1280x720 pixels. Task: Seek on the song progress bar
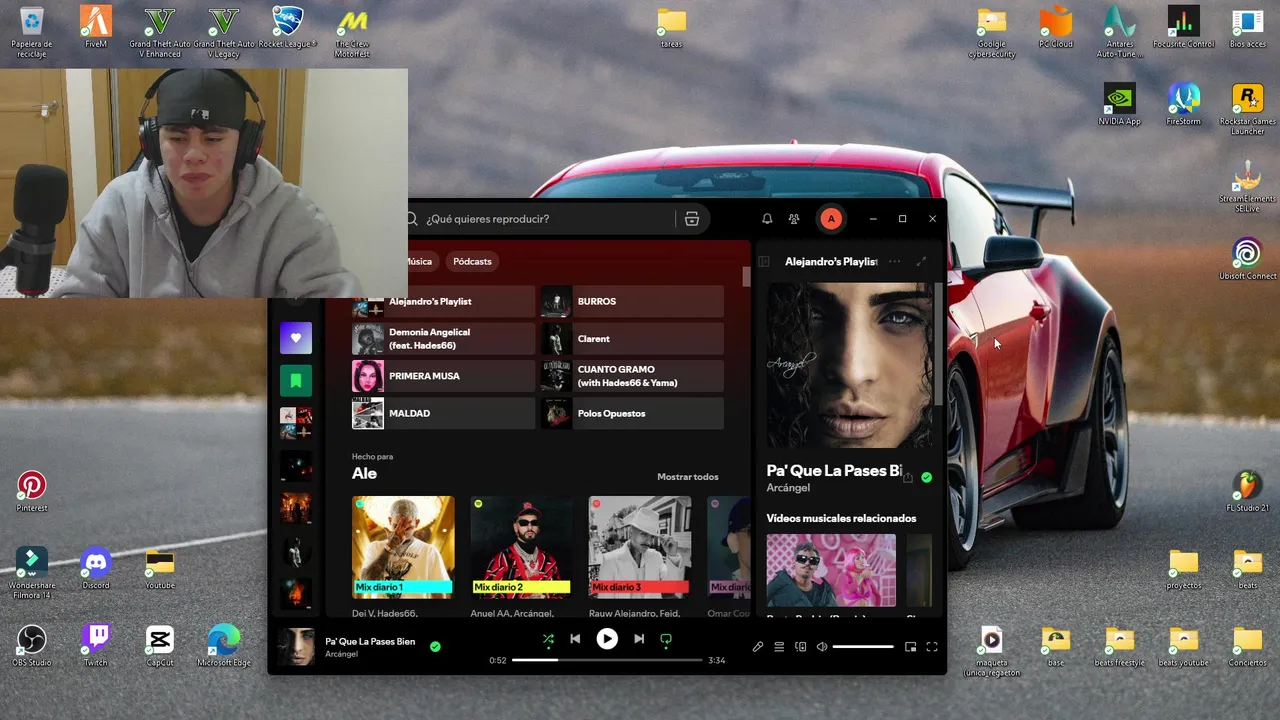pyautogui.click(x=607, y=660)
